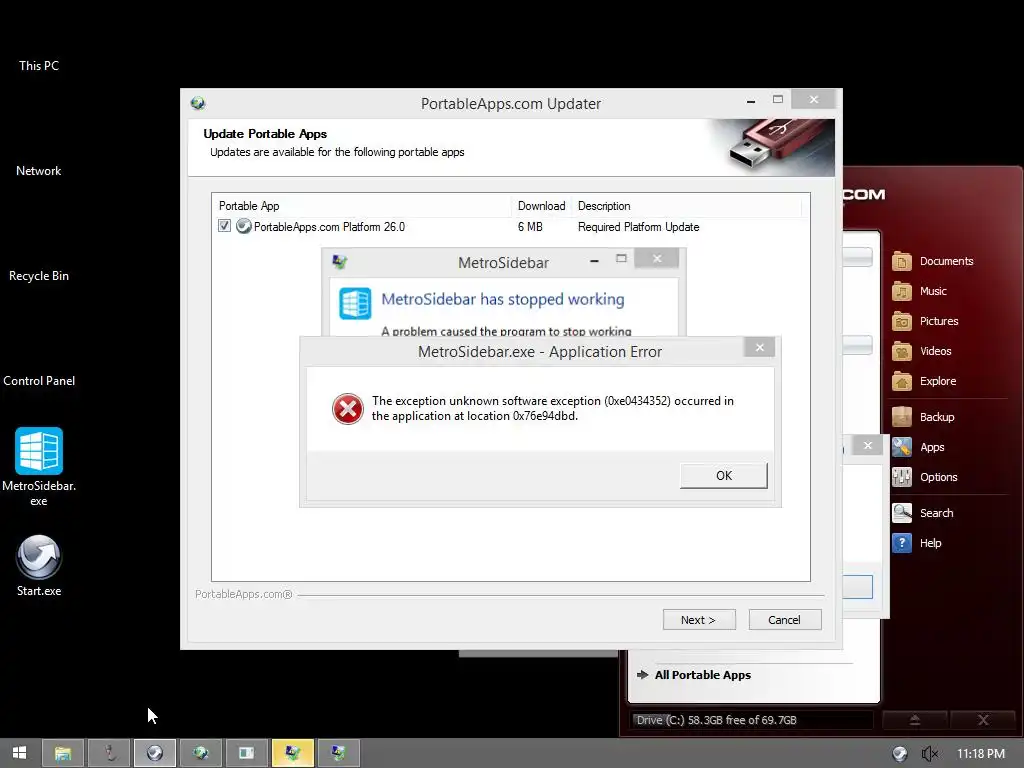Select the Portable App column header
This screenshot has width=1024, height=768.
pyautogui.click(x=362, y=206)
